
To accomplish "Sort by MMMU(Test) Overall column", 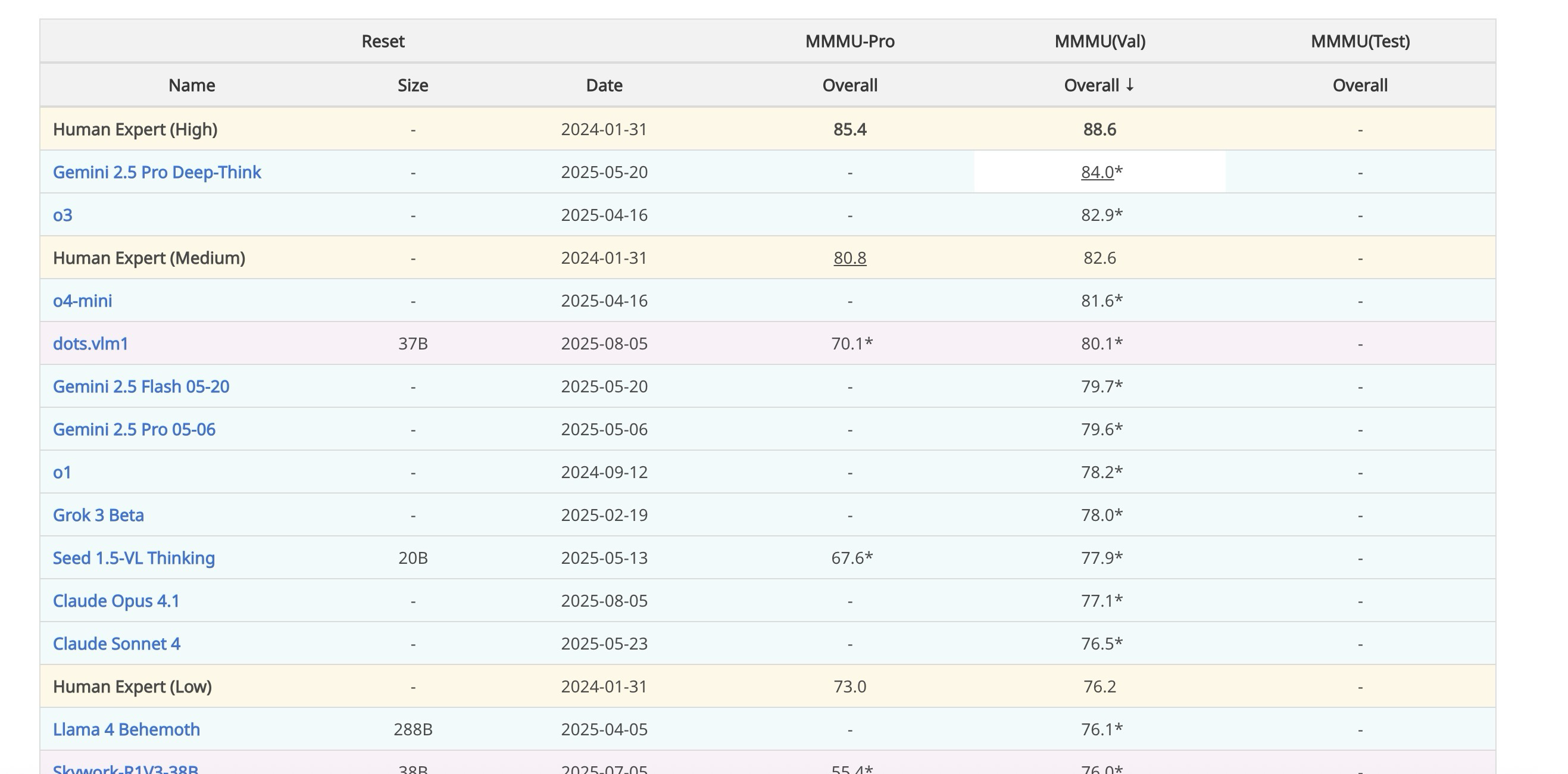I will 1359,85.
